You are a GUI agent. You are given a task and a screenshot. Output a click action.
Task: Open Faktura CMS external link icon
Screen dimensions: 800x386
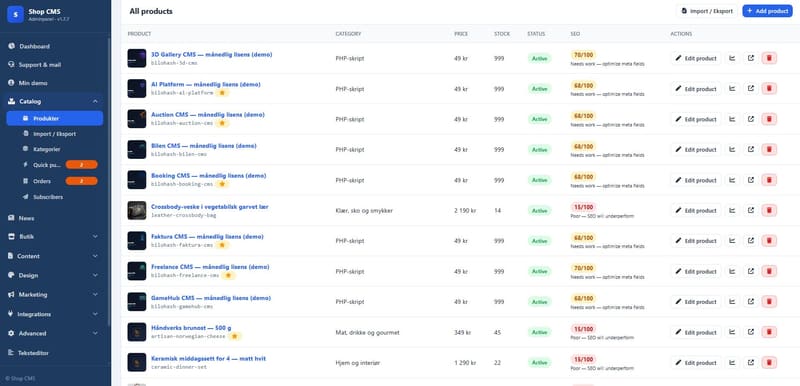[x=751, y=241]
